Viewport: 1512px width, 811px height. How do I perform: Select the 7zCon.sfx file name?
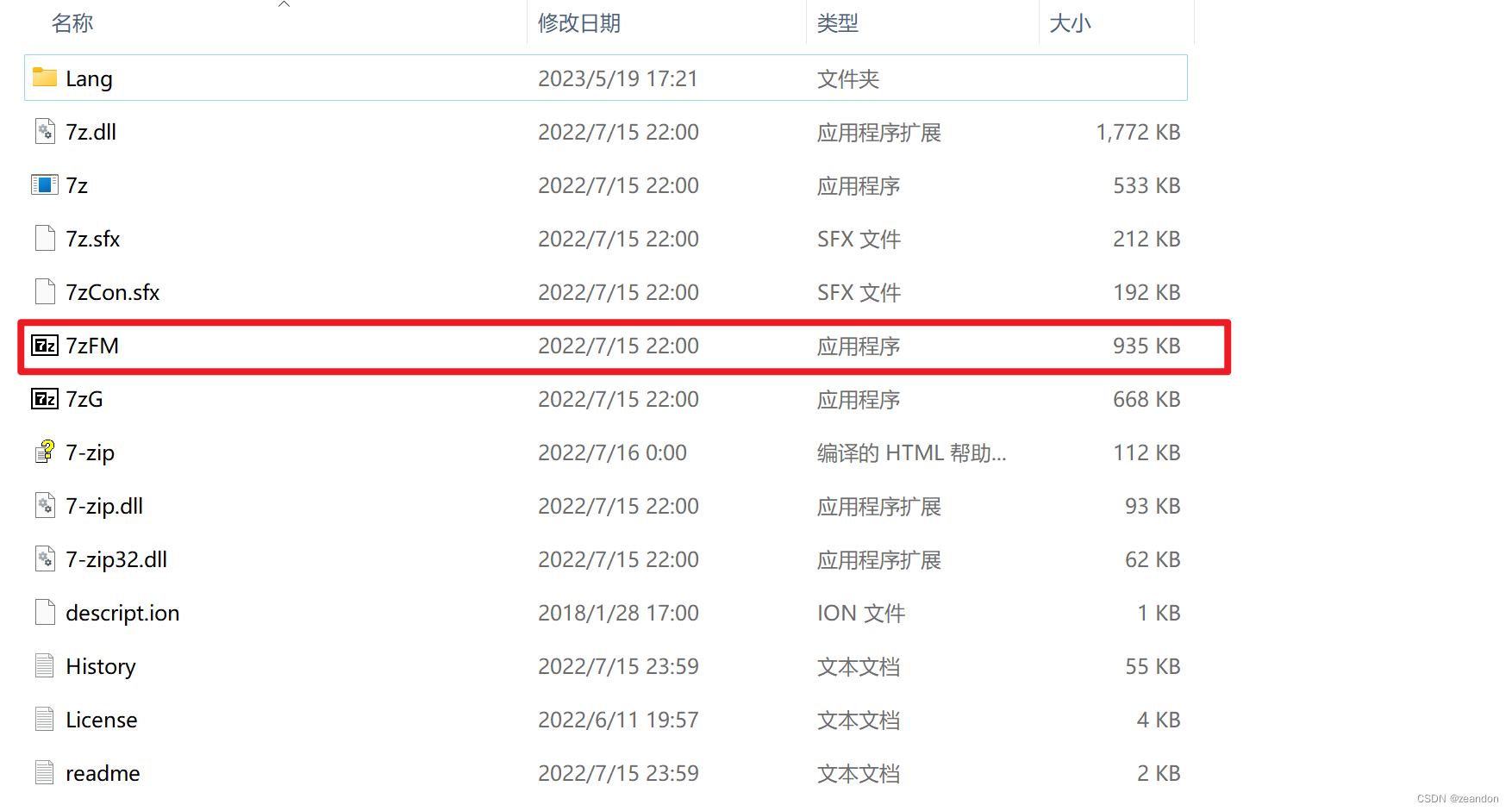click(x=112, y=292)
